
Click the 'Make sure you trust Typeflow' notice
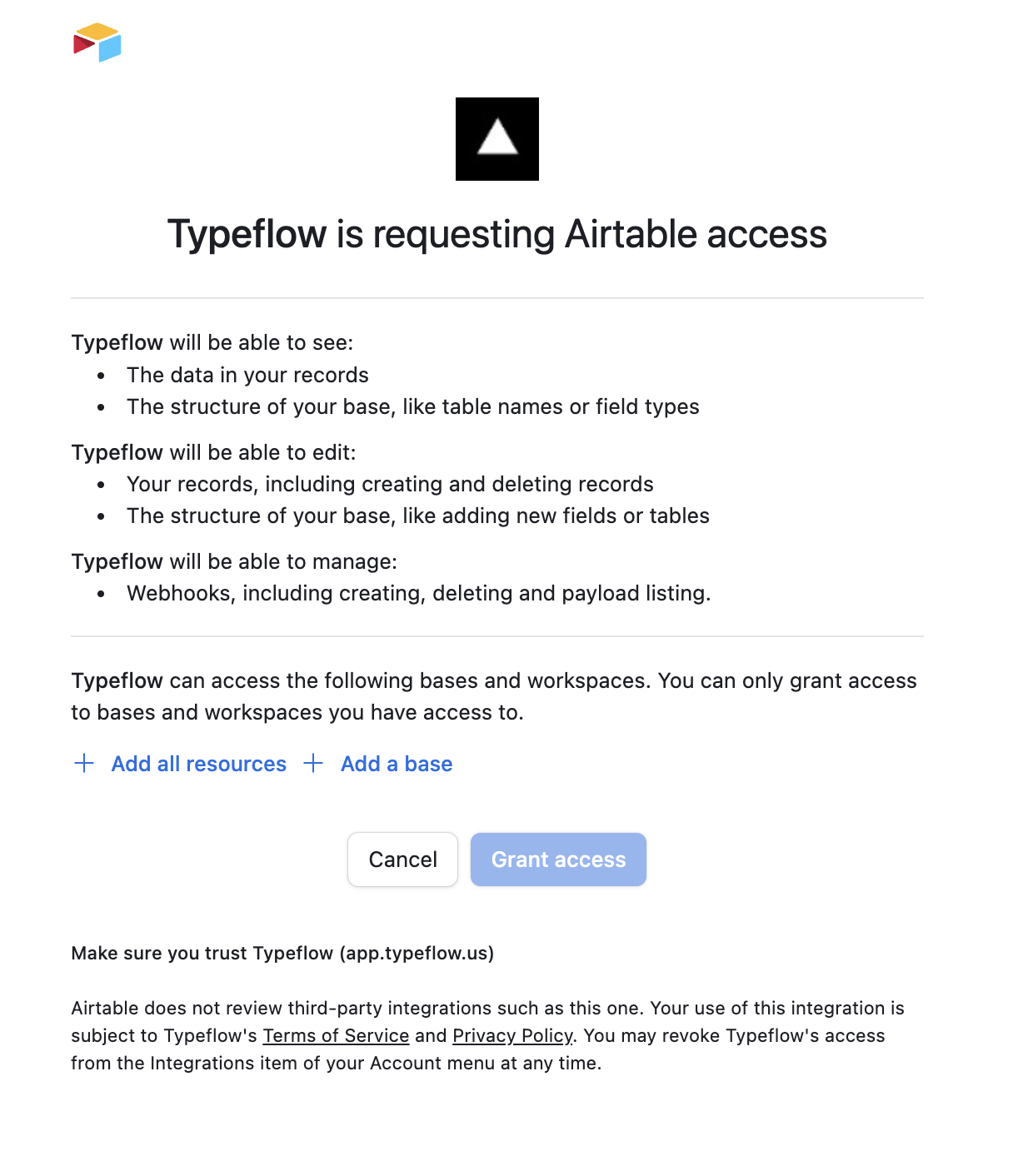pos(282,953)
